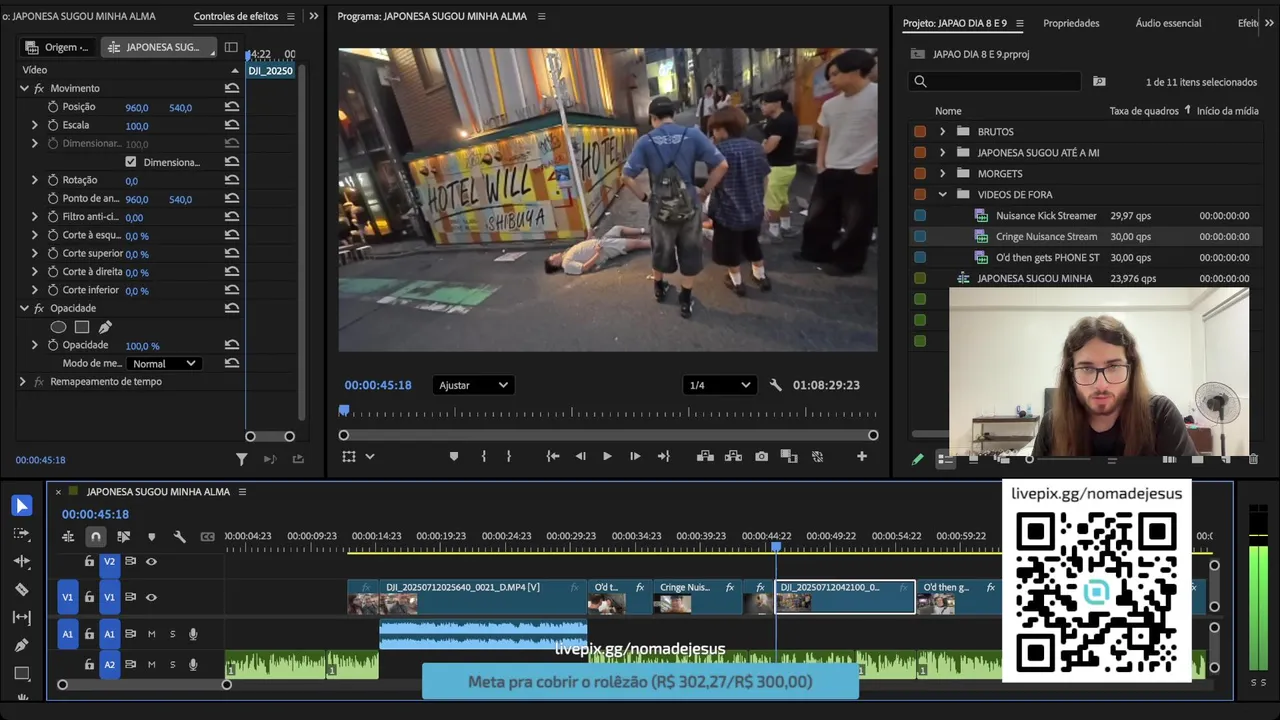The width and height of the screenshot is (1280, 720).
Task: Toggle the timeline Snap magnet button
Action: [x=96, y=537]
